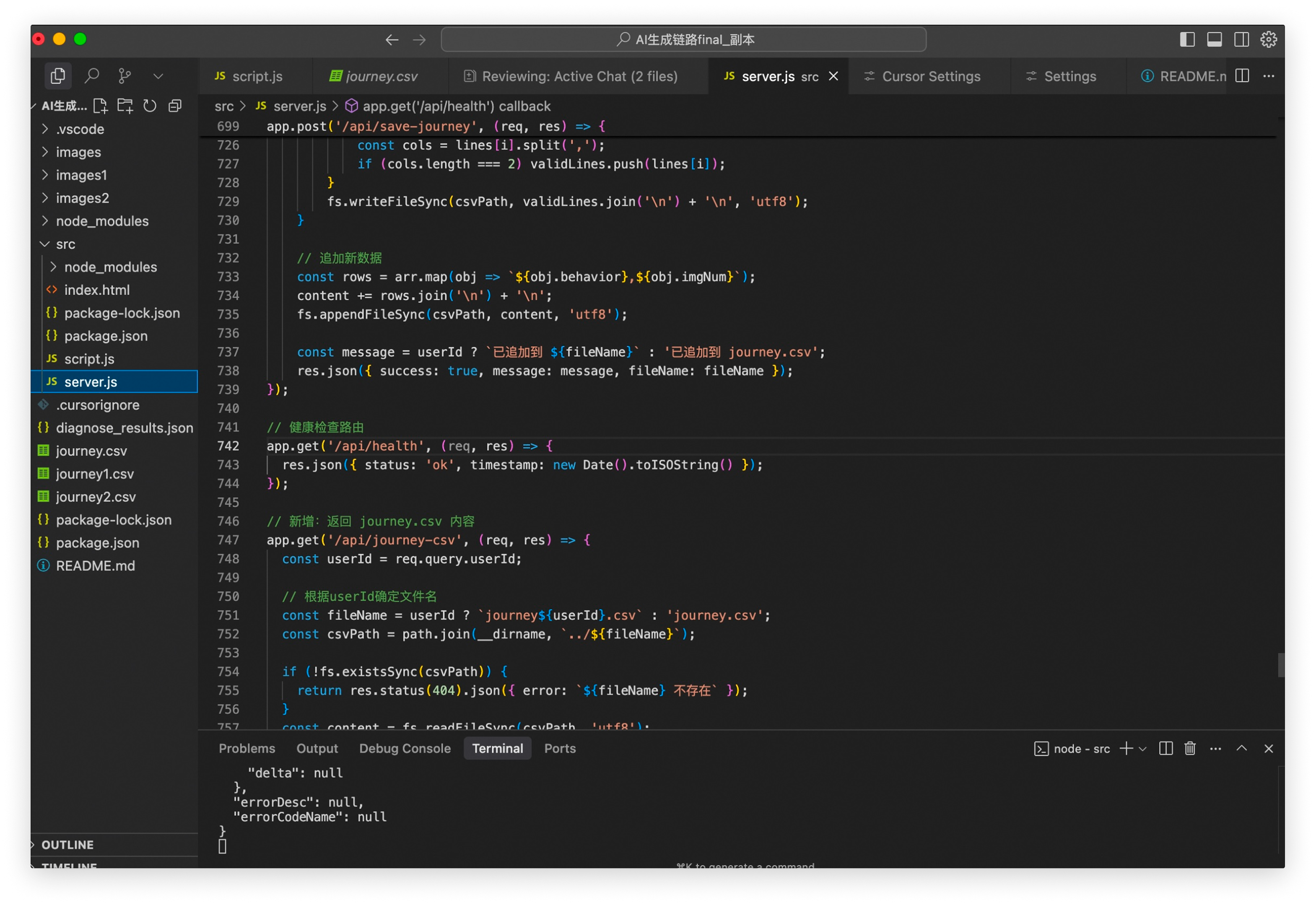Kill the terminal using the trash icon
The width and height of the screenshot is (1316, 905).
point(1189,749)
